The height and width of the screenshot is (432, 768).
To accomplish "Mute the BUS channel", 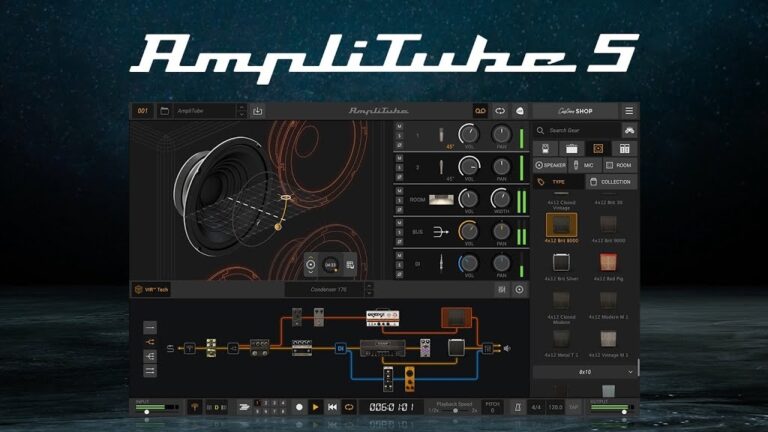I will click(x=399, y=223).
